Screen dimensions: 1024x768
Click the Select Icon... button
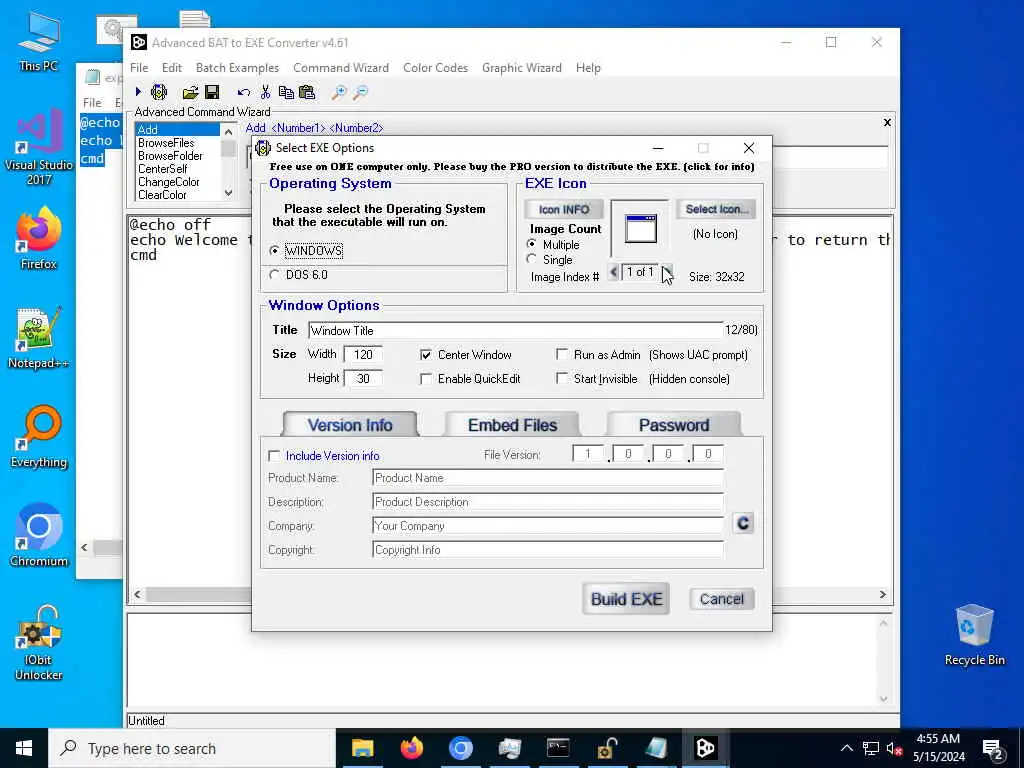[x=716, y=210]
